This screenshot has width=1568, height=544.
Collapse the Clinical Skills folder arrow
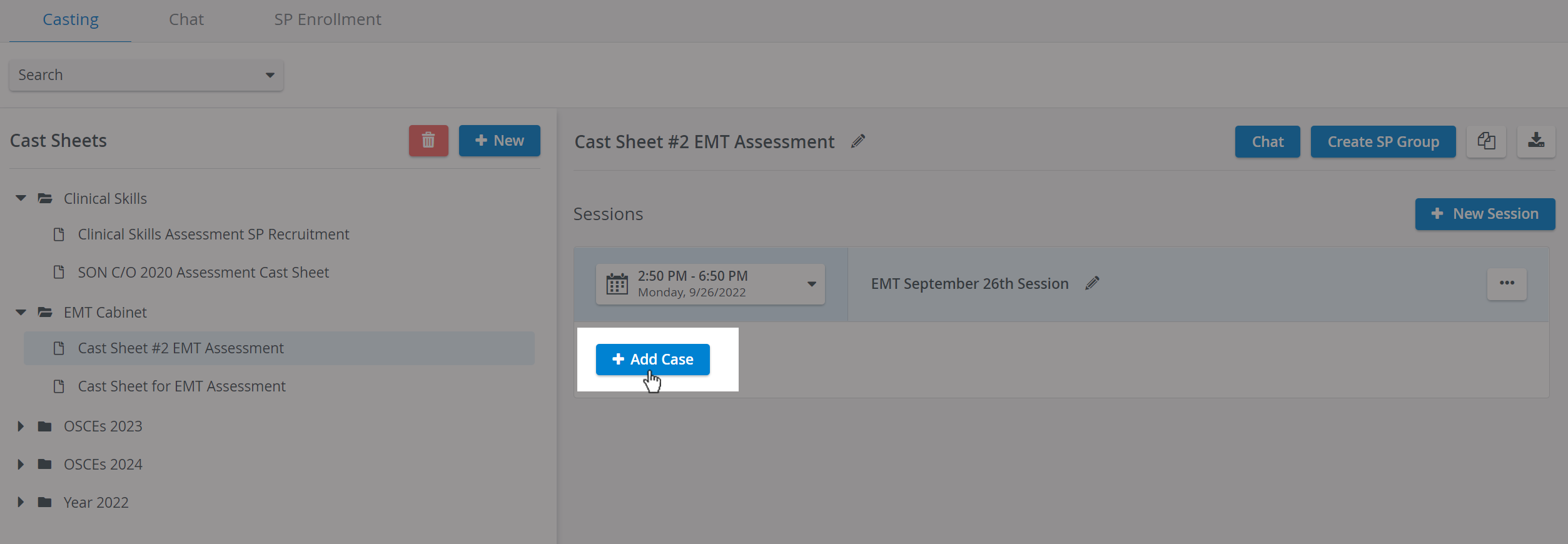click(21, 198)
